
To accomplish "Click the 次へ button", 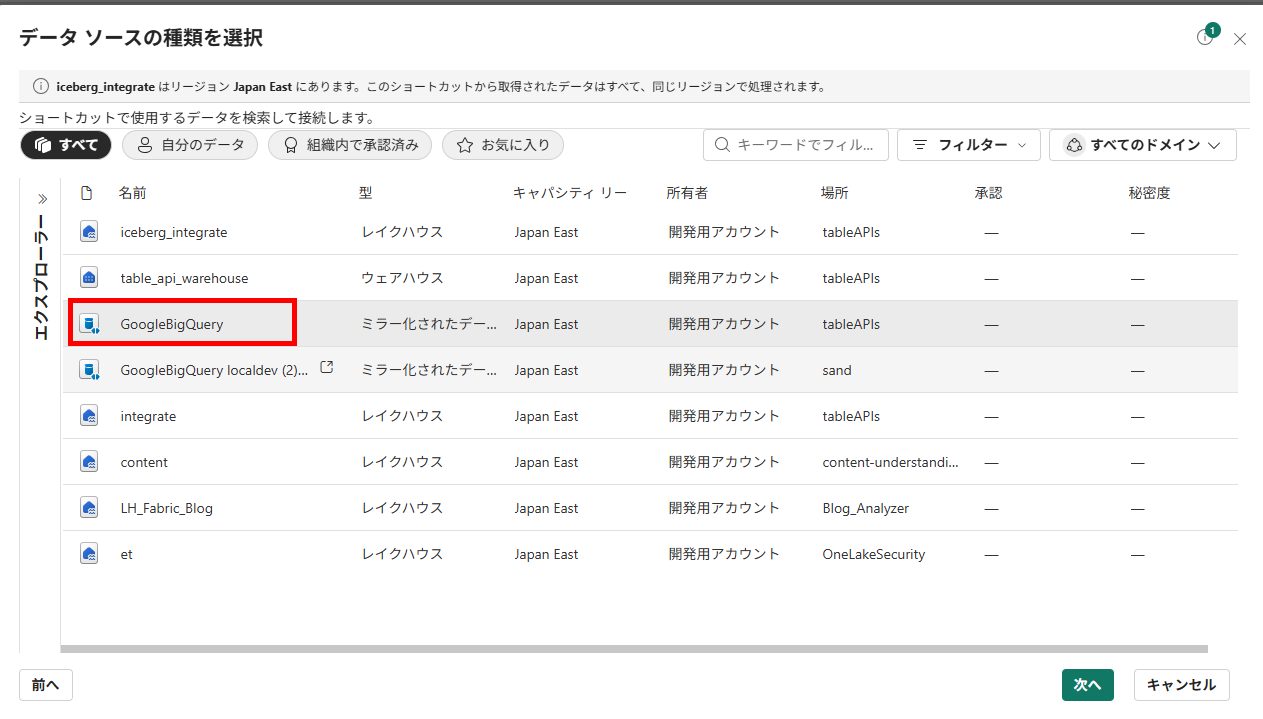I will [x=1087, y=685].
